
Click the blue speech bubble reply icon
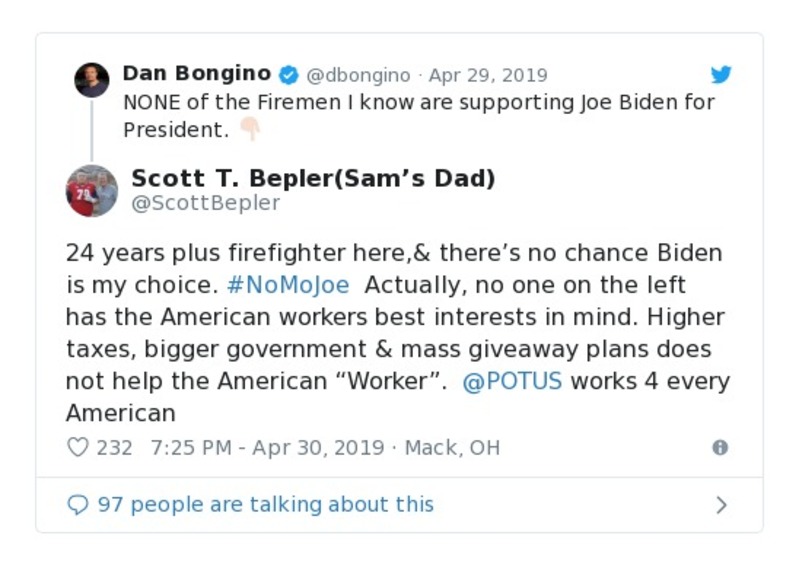[x=77, y=505]
